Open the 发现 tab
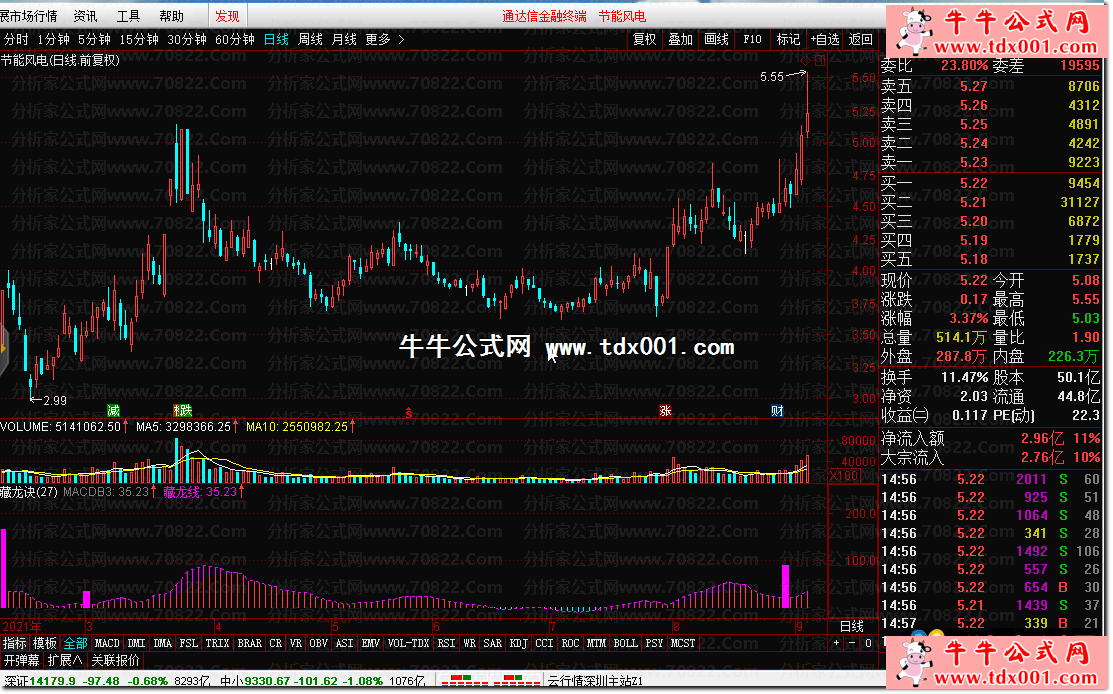 tap(227, 16)
